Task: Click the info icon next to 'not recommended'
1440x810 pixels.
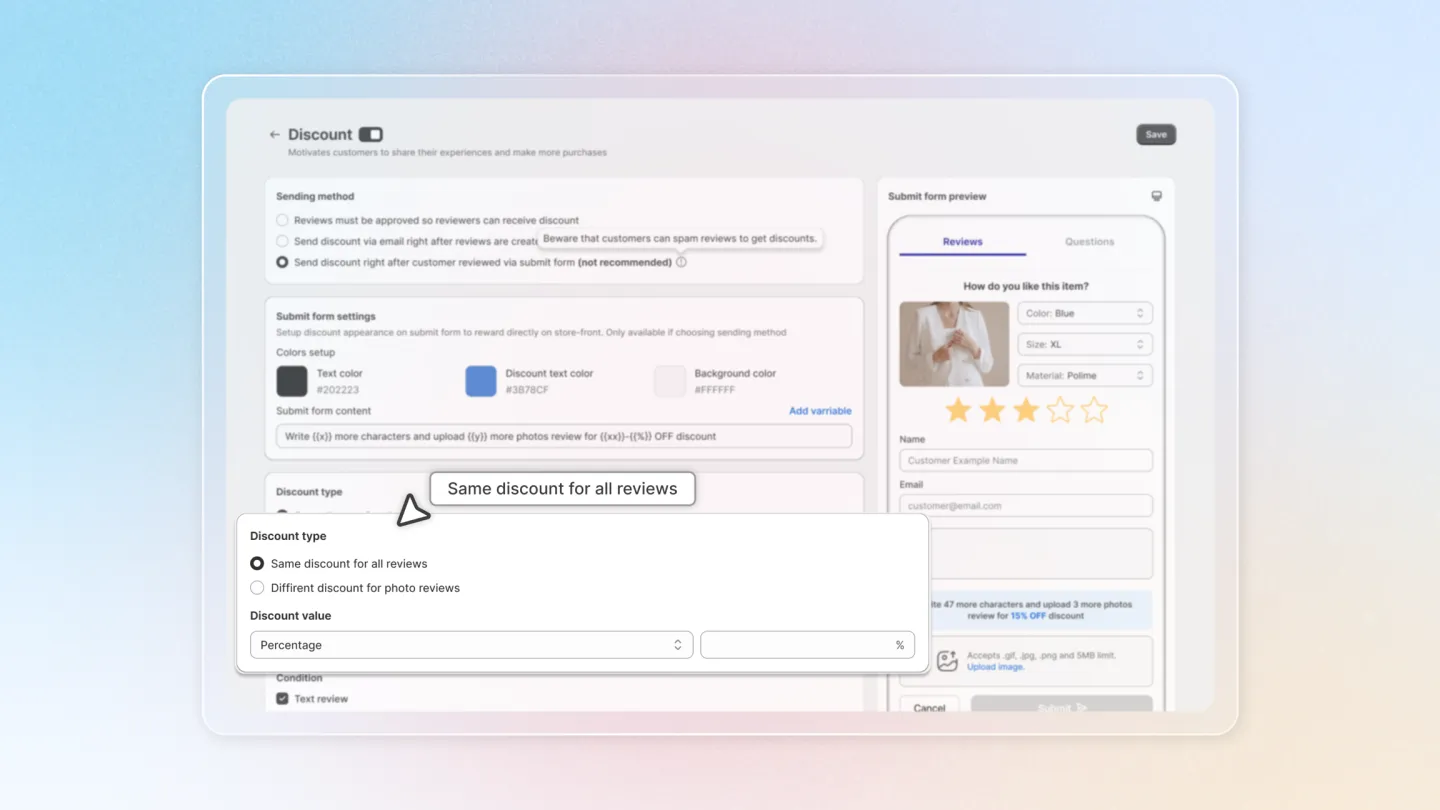Action: point(681,262)
